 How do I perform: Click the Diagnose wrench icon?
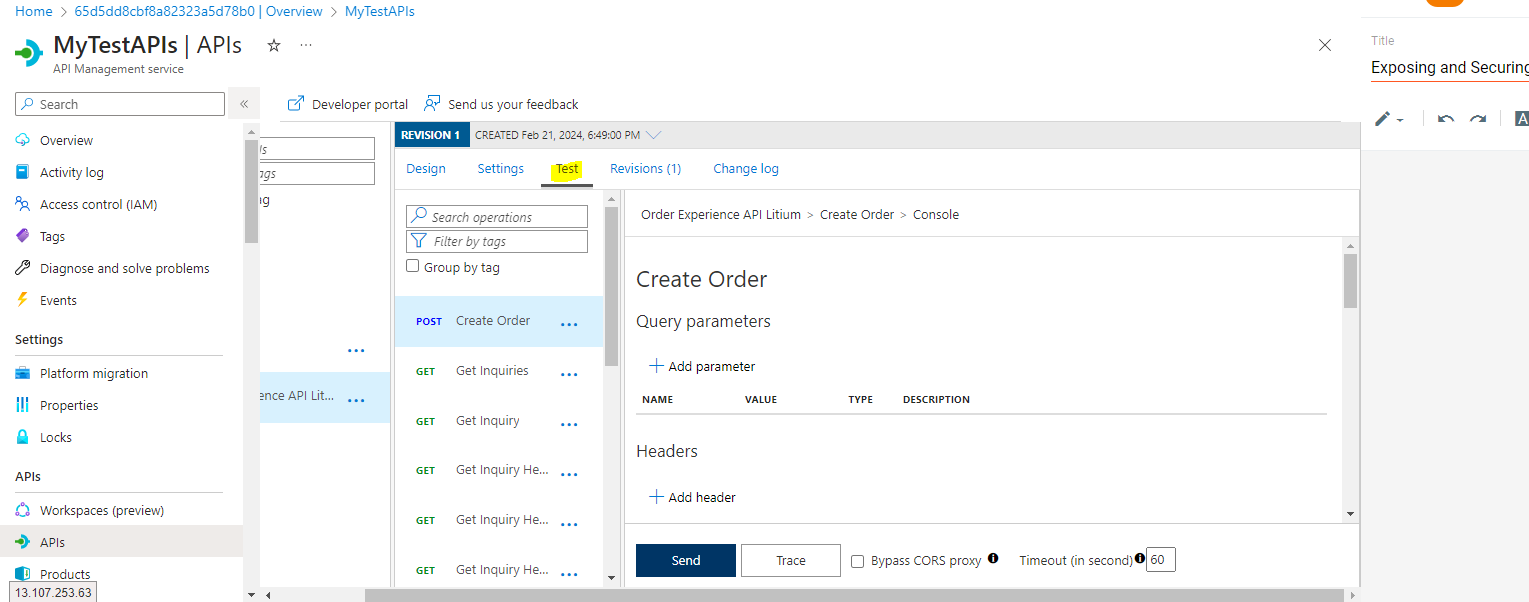pyautogui.click(x=23, y=269)
